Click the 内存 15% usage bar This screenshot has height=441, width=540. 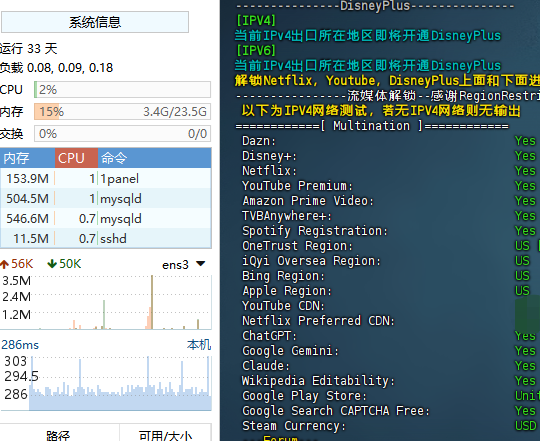pos(122,112)
